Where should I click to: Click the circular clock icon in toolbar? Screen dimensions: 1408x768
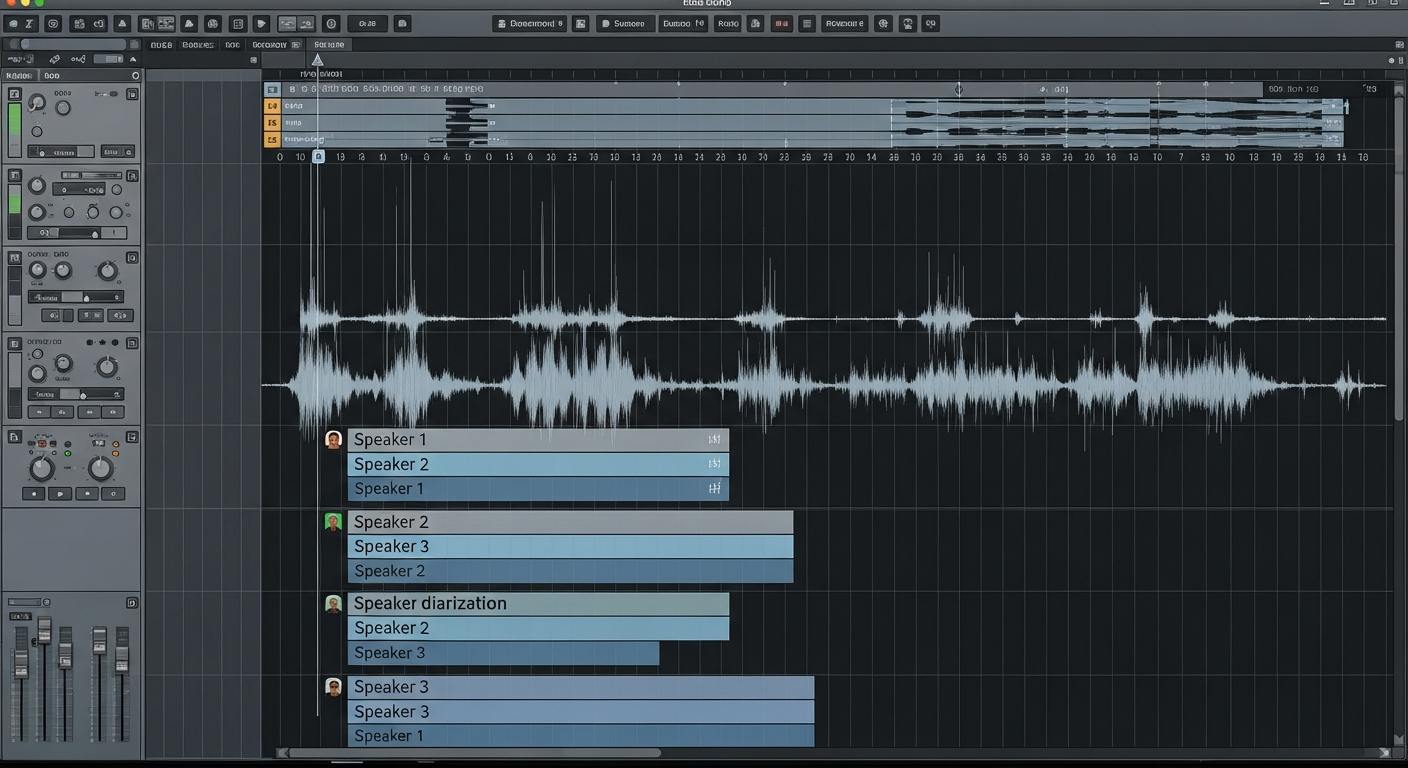pyautogui.click(x=331, y=23)
